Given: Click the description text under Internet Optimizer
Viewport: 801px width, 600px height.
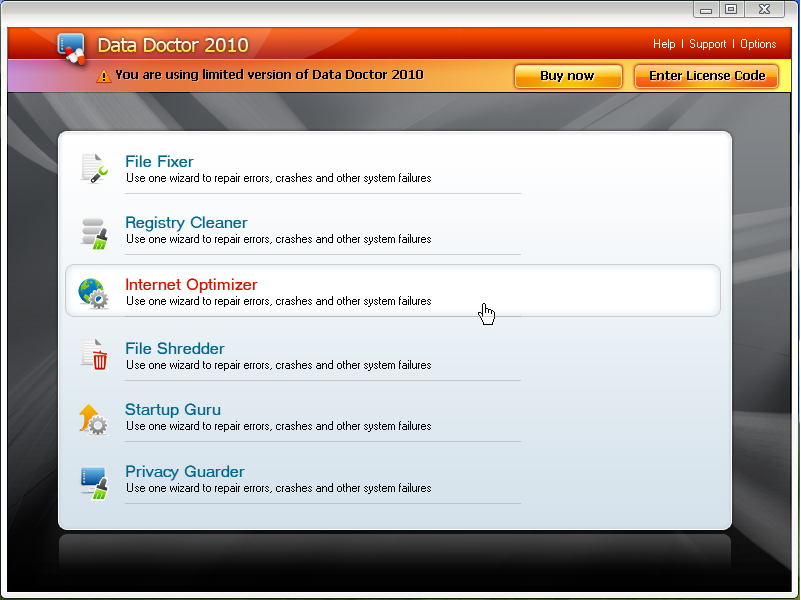Looking at the screenshot, I should click(x=278, y=301).
